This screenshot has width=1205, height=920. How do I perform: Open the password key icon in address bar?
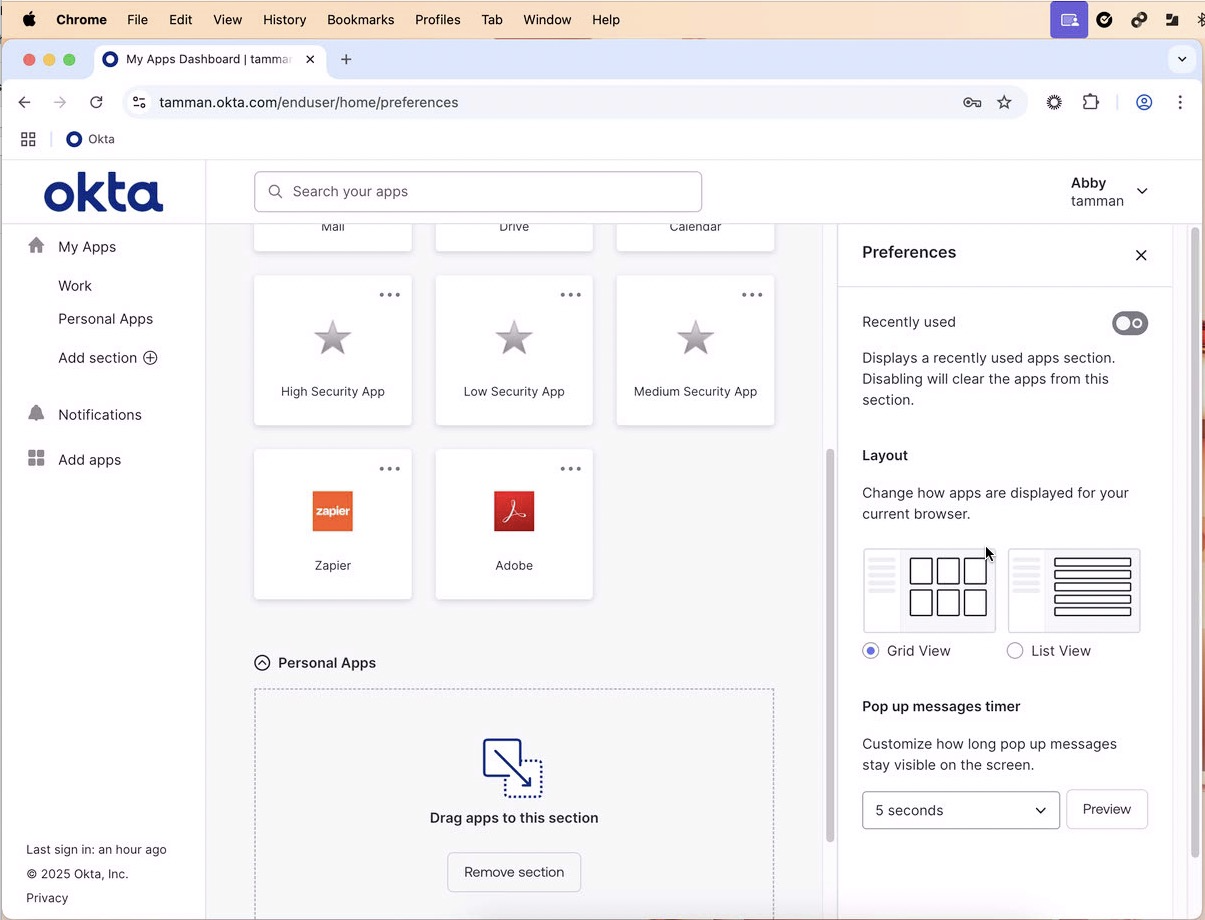point(971,102)
